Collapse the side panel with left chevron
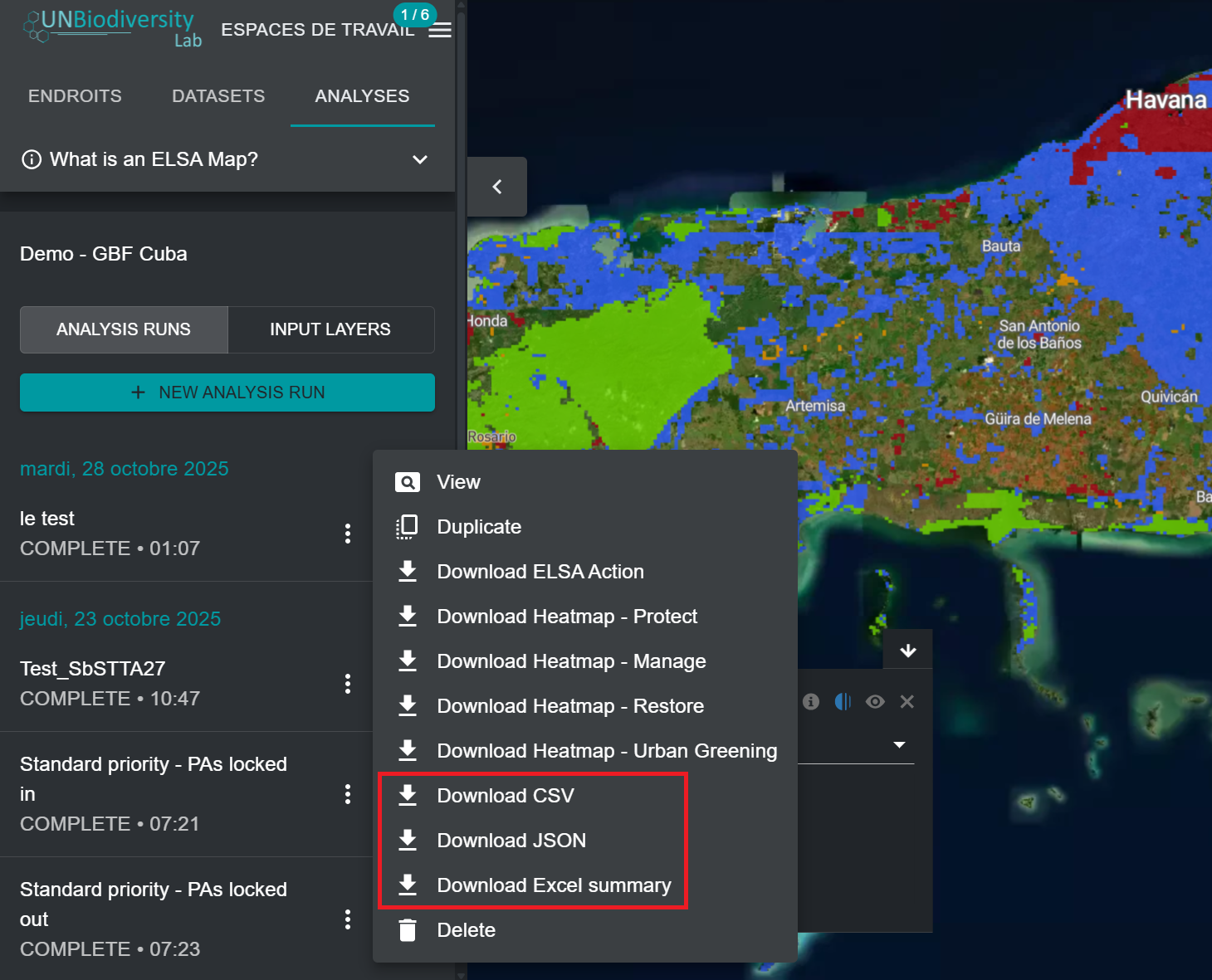This screenshot has width=1212, height=980. 497,187
